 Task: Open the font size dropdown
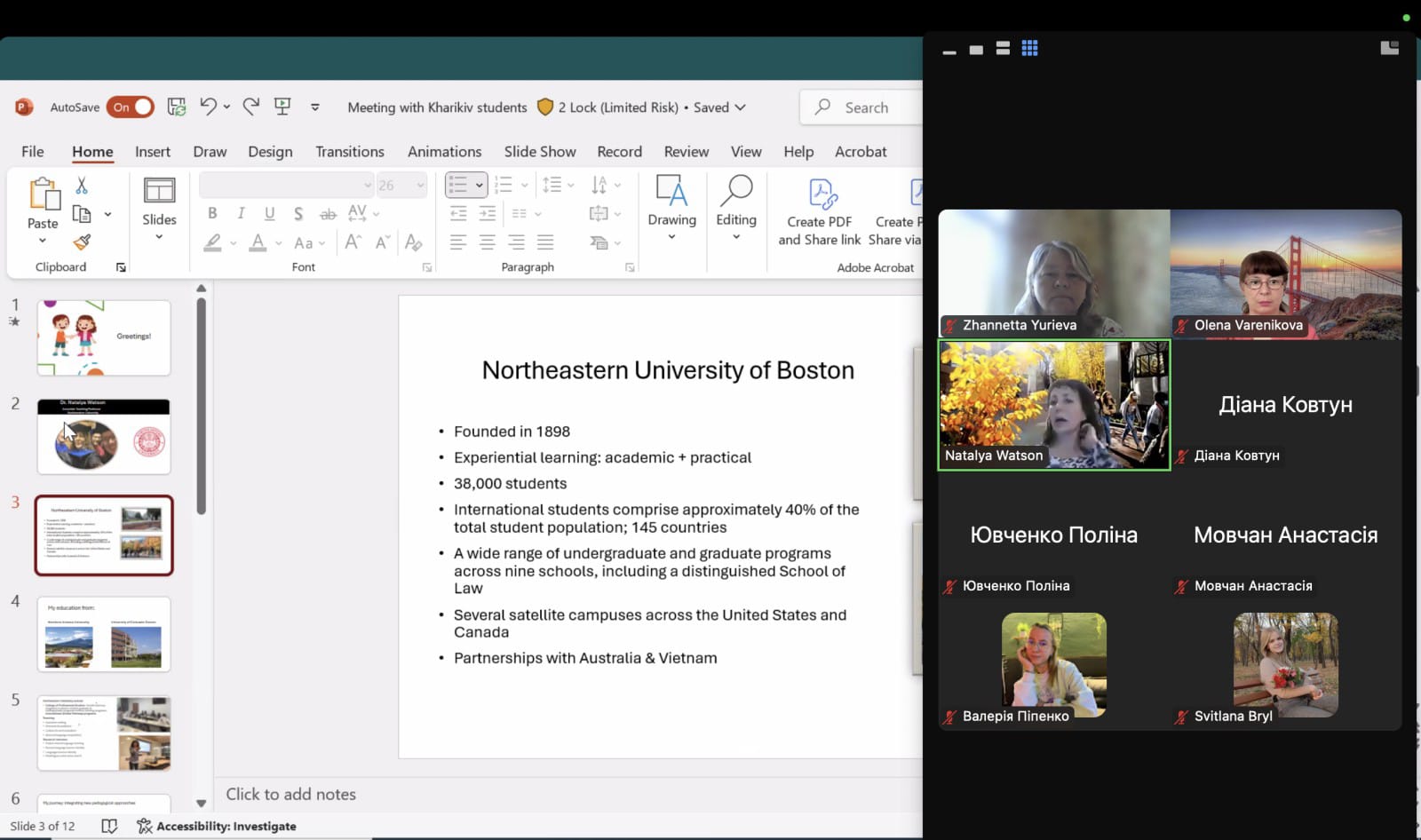coord(420,185)
